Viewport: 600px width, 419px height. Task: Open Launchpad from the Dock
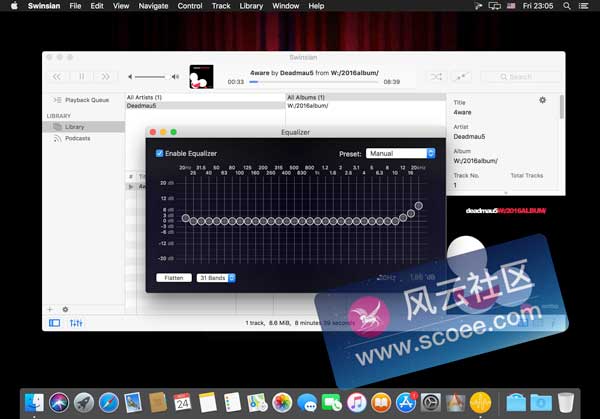click(x=84, y=402)
